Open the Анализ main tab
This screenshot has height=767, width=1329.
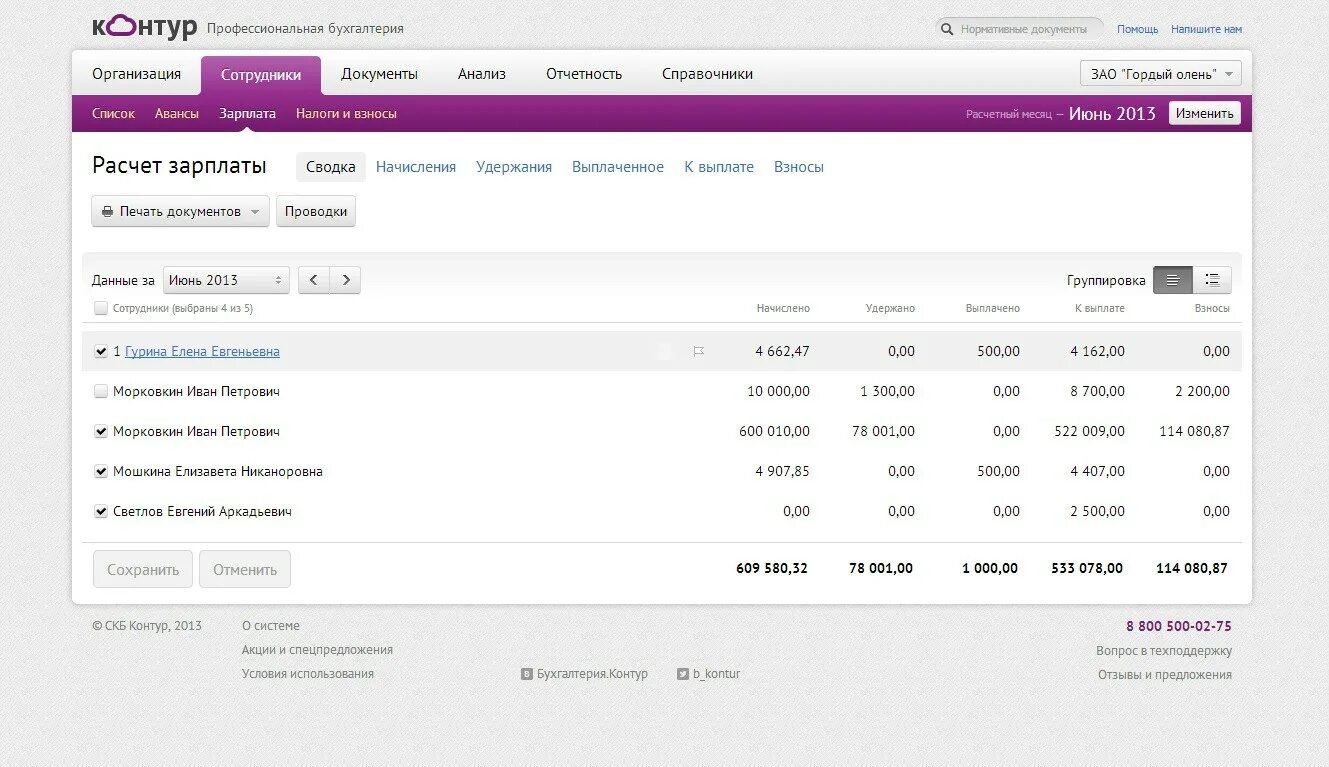click(x=482, y=74)
